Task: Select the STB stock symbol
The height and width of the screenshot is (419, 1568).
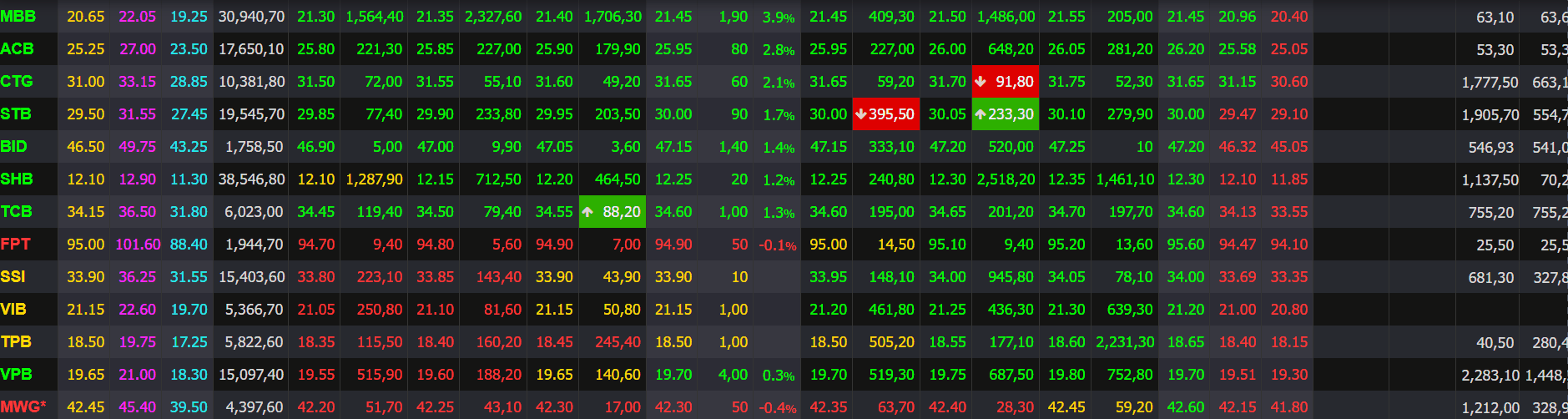Action: tap(16, 114)
